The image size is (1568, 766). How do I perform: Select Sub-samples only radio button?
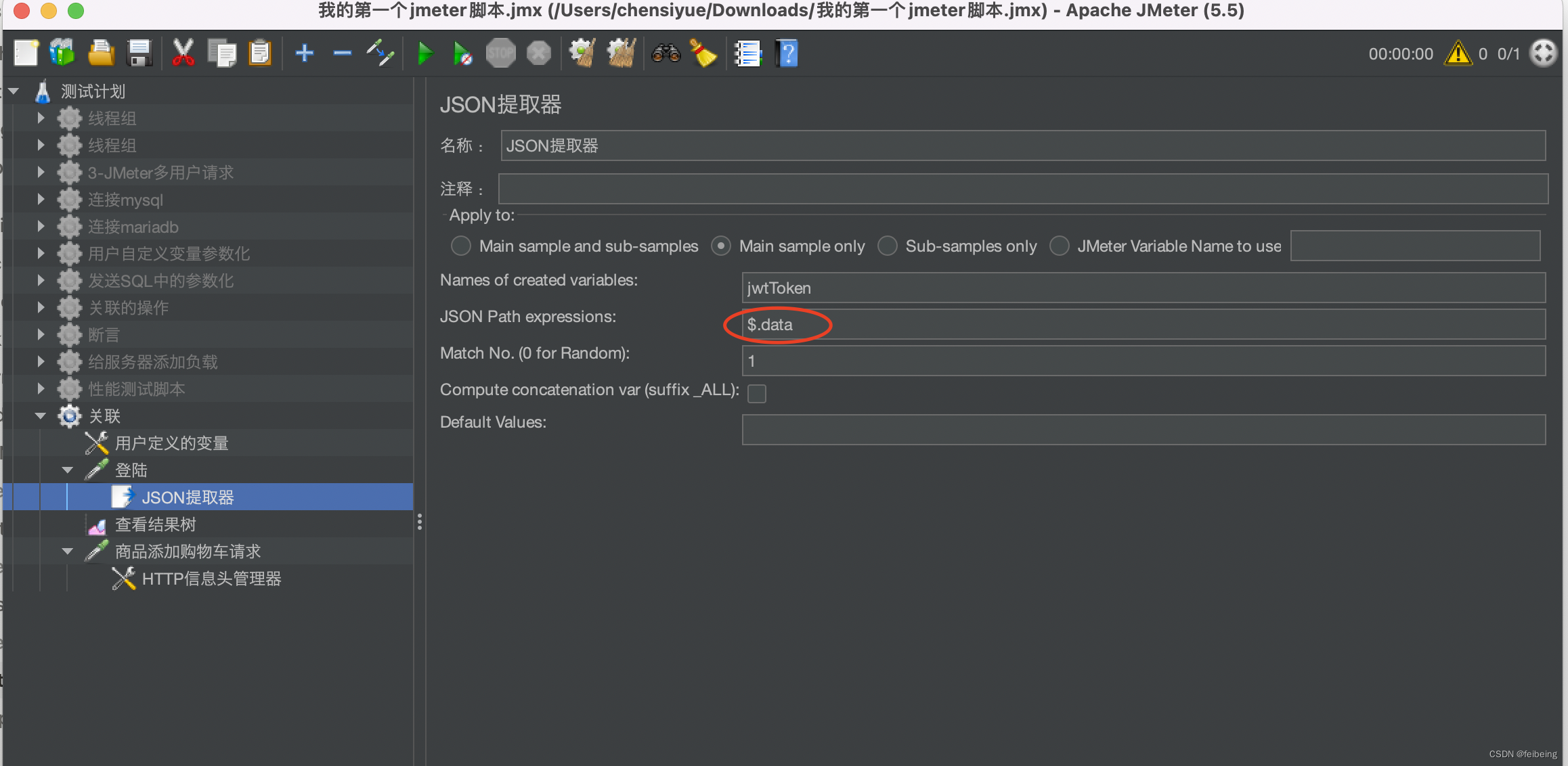888,246
